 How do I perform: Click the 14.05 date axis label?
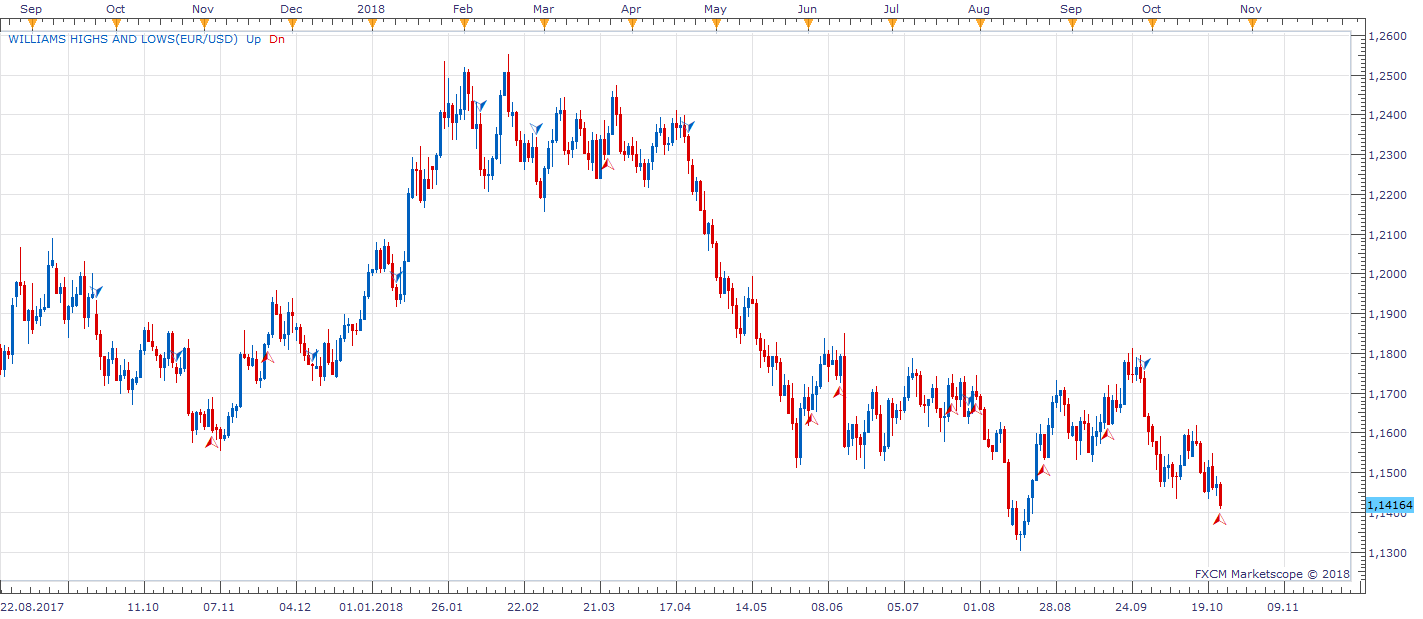(x=751, y=607)
